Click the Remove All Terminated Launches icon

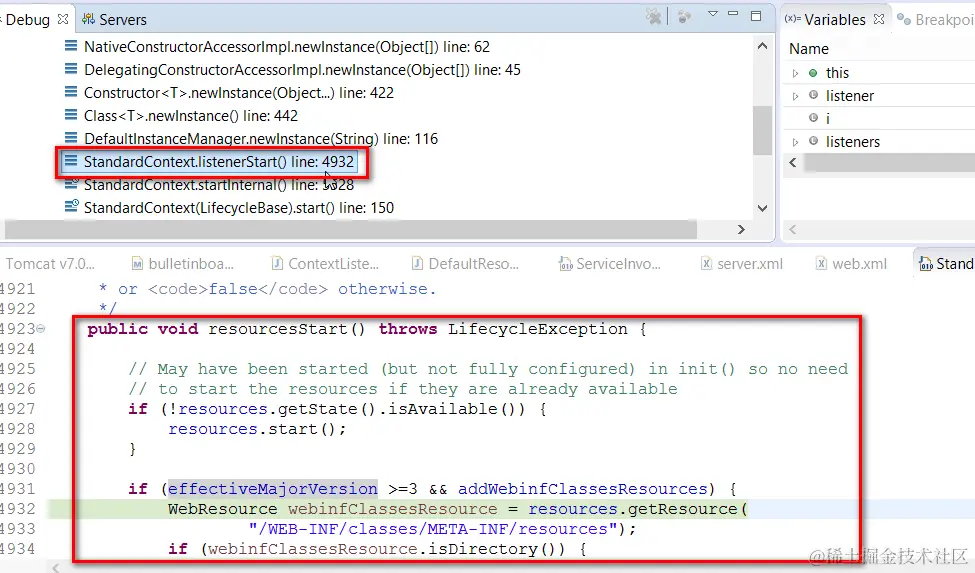[654, 16]
